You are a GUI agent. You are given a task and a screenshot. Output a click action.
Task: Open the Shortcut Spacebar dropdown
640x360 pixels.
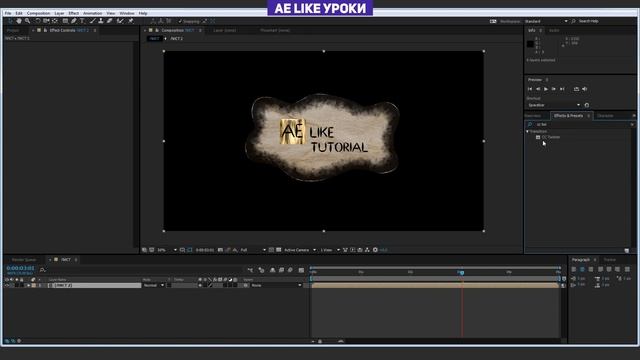click(x=553, y=105)
